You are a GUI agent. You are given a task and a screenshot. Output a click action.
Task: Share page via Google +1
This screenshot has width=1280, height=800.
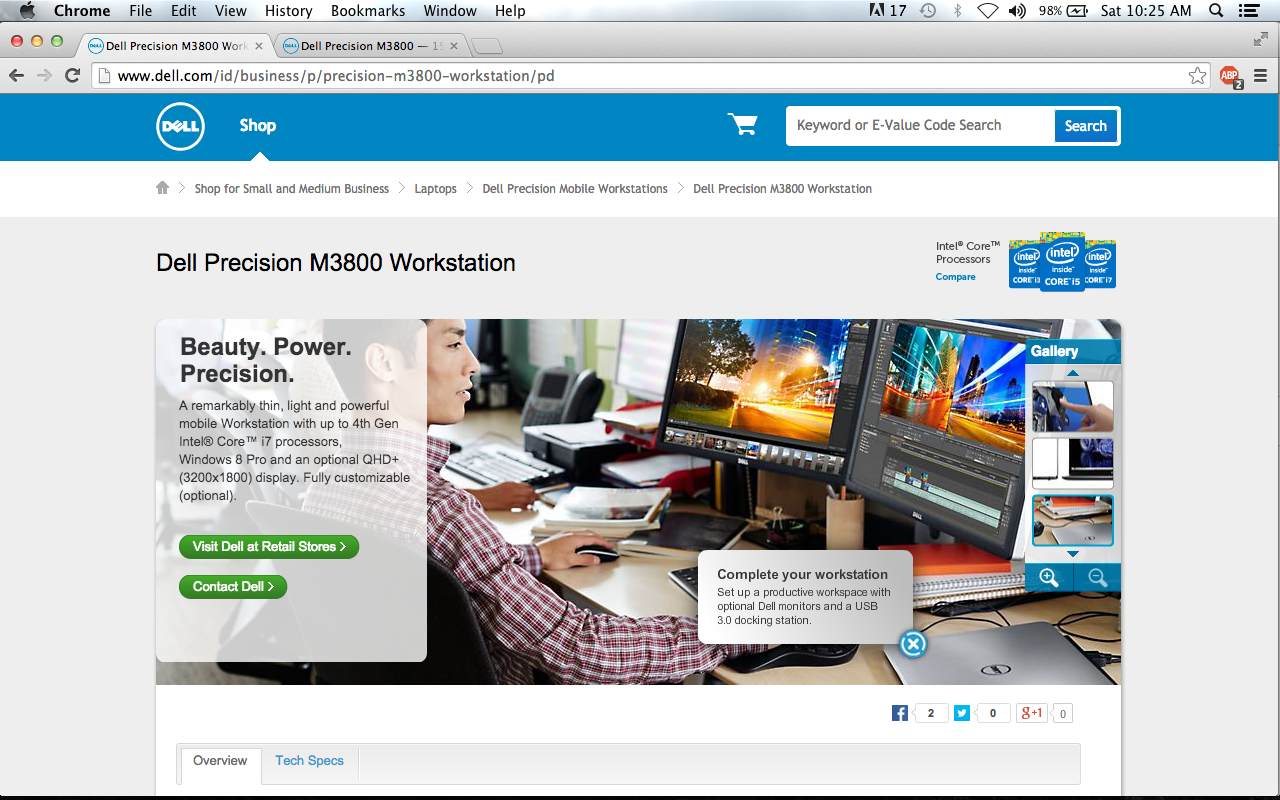click(1031, 713)
